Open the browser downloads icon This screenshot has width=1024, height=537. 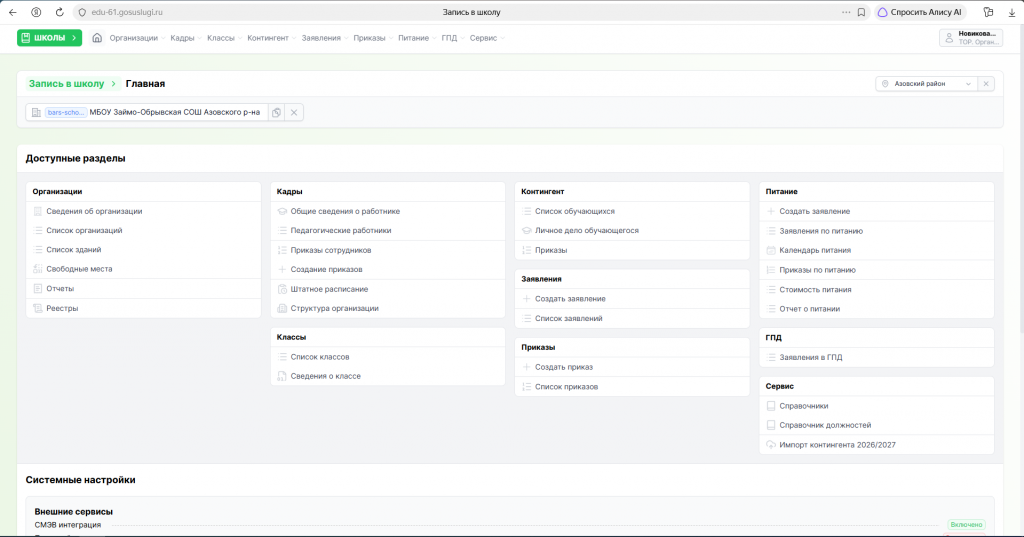pos(1012,12)
